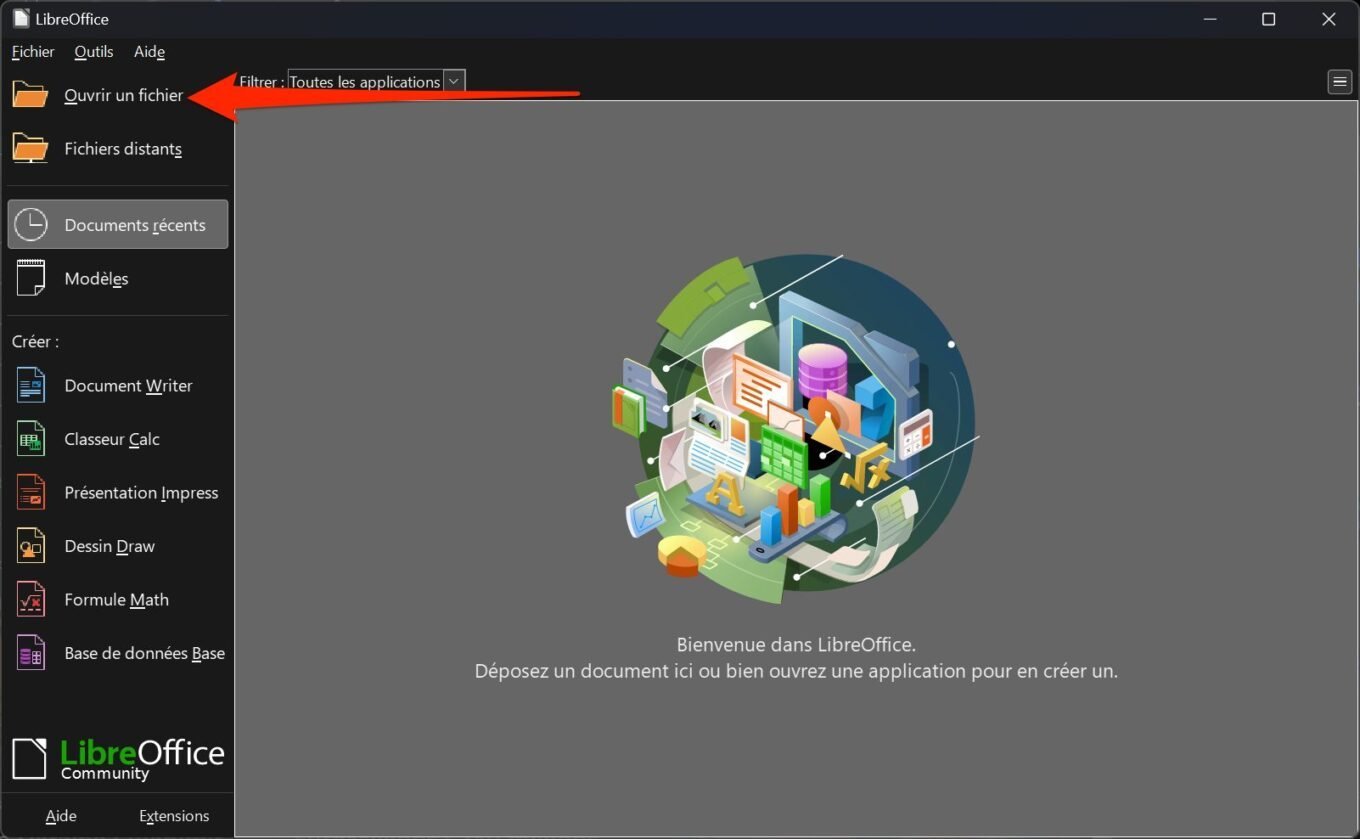Click the Présentation Impress icon
Image resolution: width=1360 pixels, height=839 pixels.
(x=31, y=492)
